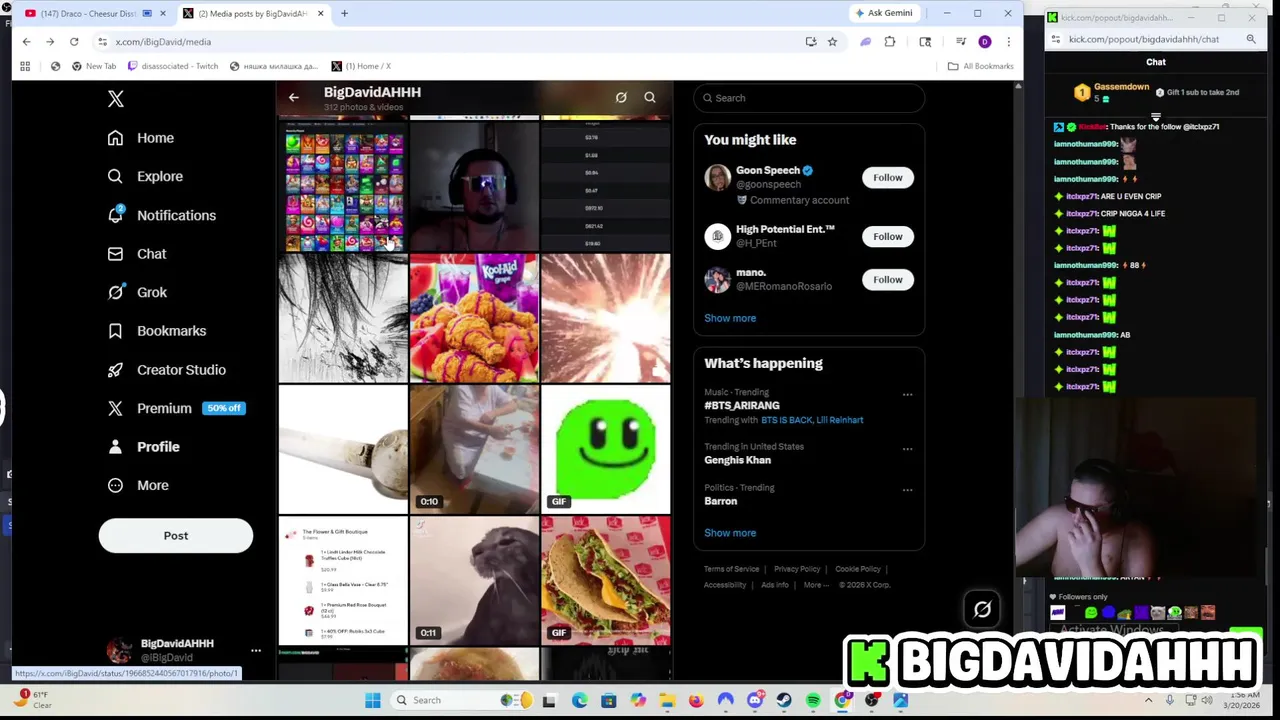Click Windows Start button

pos(373,700)
